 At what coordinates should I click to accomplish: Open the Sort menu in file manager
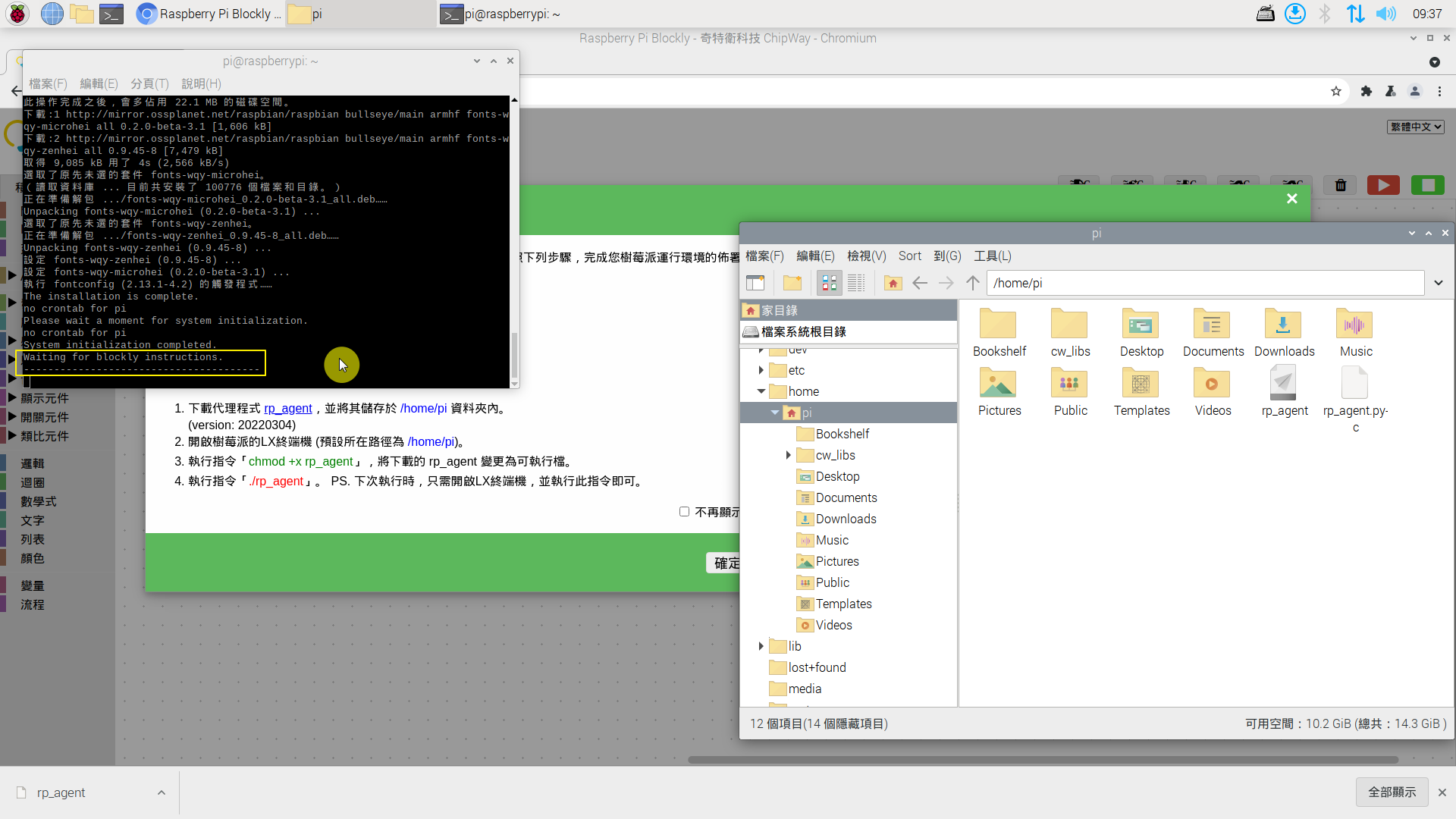pyautogui.click(x=909, y=256)
